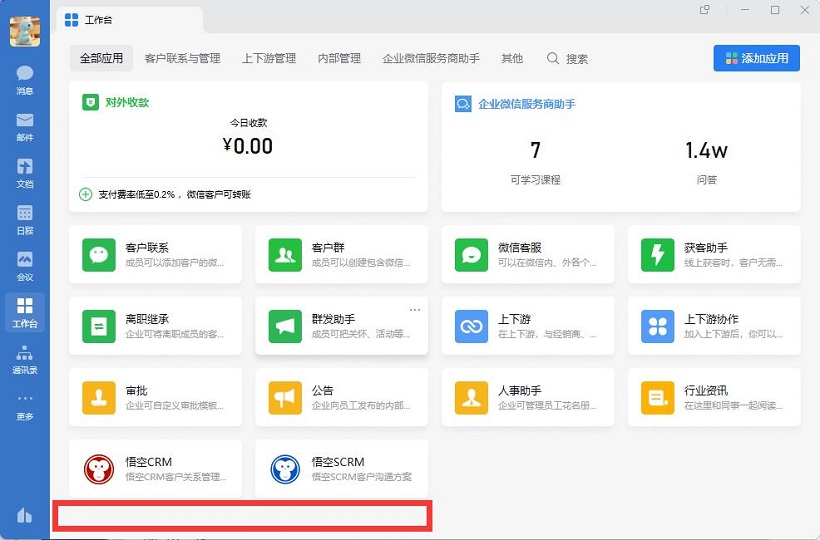The width and height of the screenshot is (820, 540).
Task: Open Mail (邮件) in the sidebar
Action: [x=25, y=126]
